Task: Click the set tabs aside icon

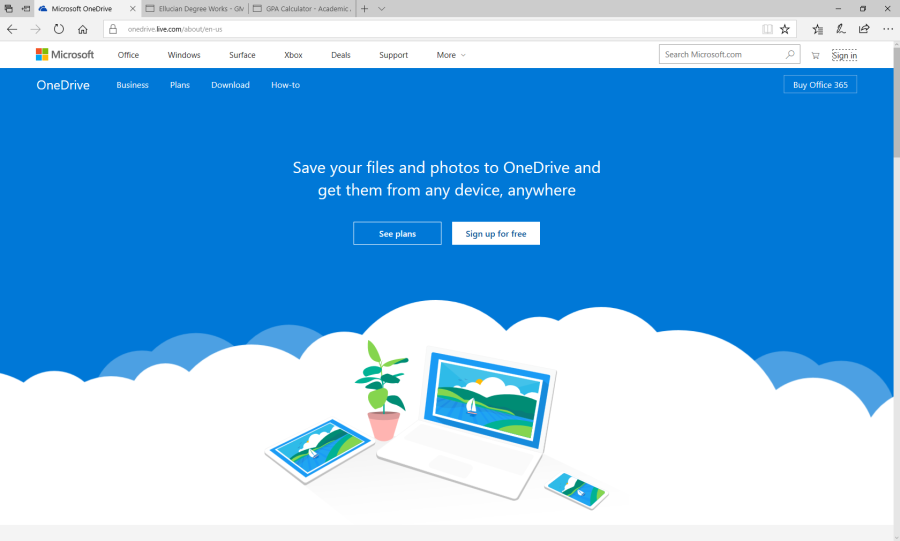Action: pyautogui.click(x=26, y=9)
